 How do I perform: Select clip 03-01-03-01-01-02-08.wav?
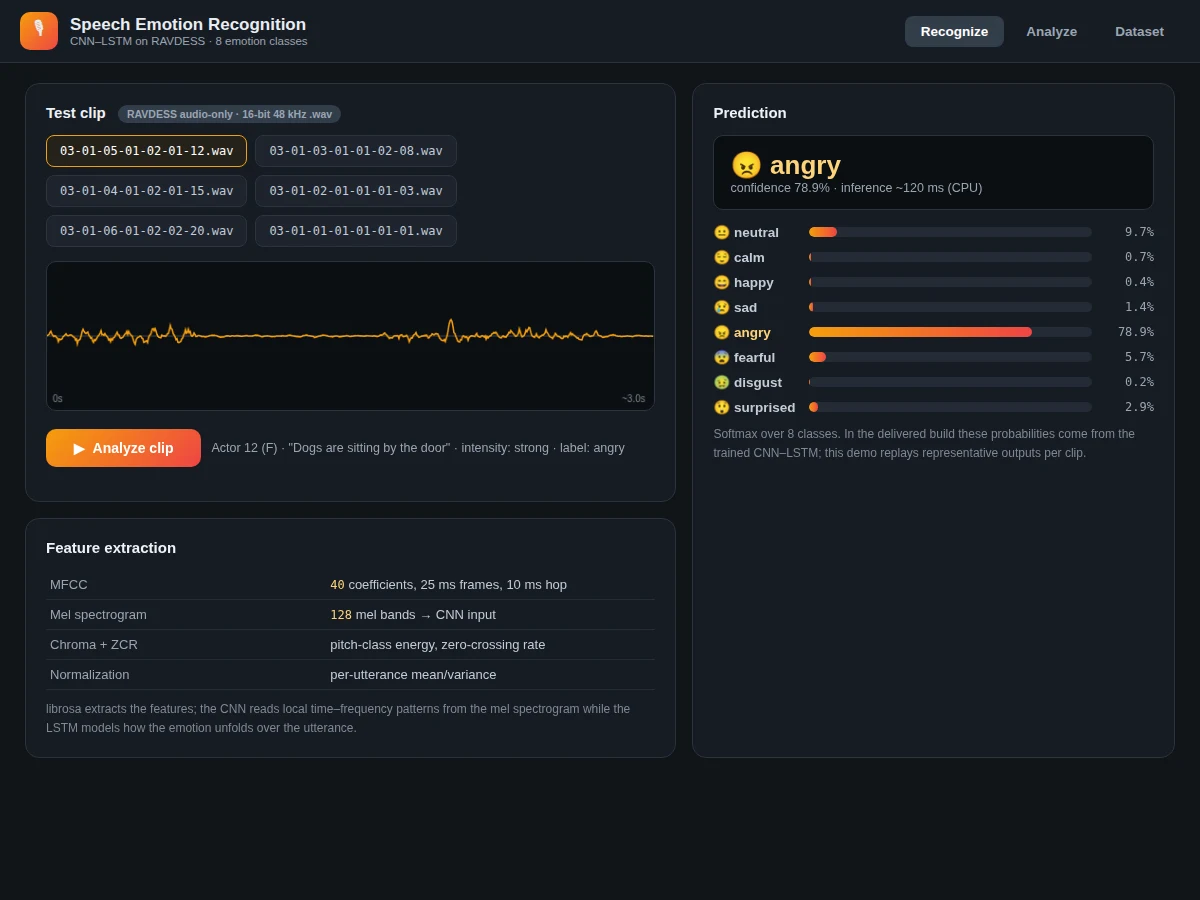coord(356,151)
